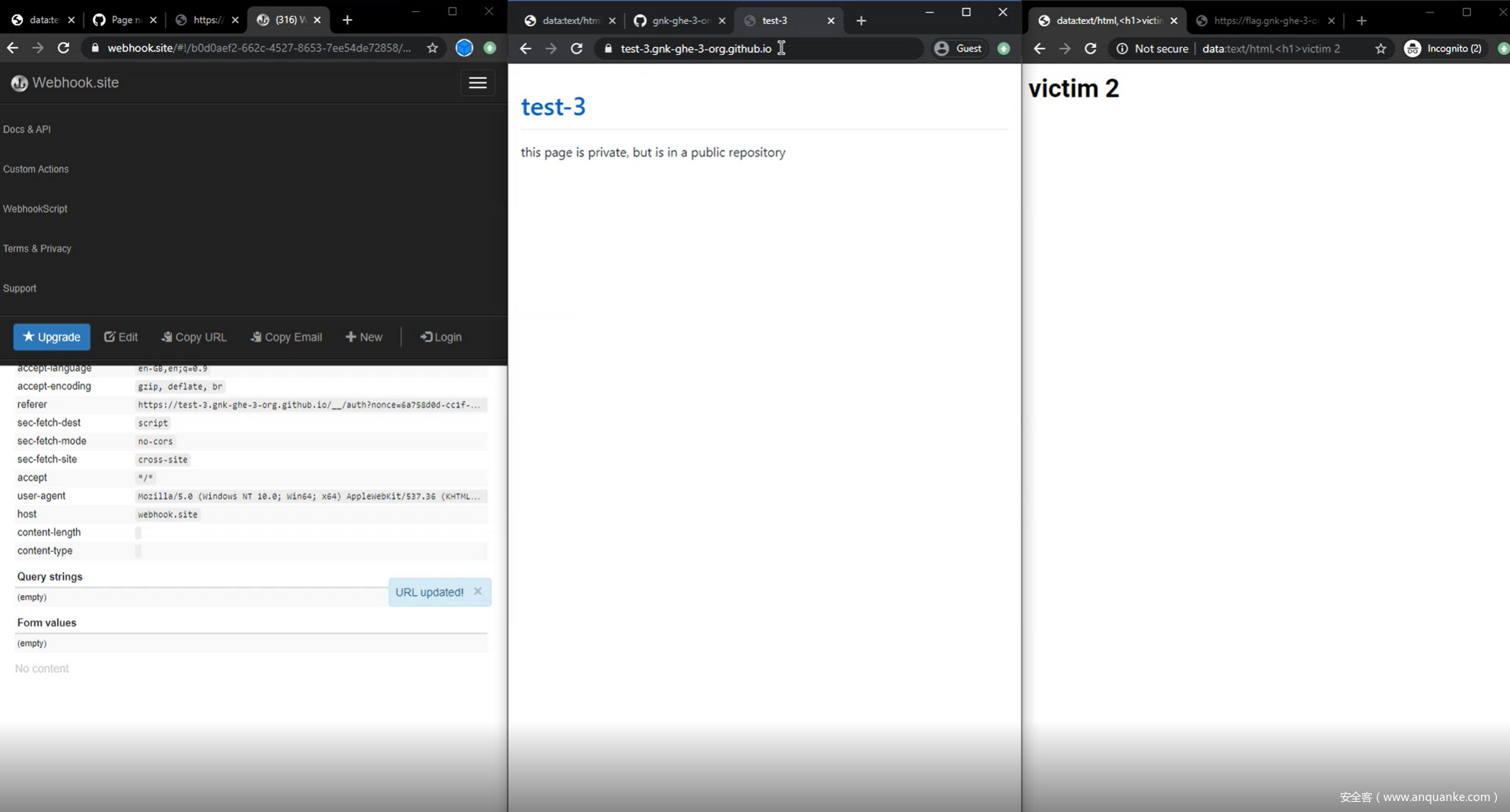This screenshot has width=1510, height=812.
Task: Click the accept-encoding value gzip, deflate, br
Action: [180, 387]
